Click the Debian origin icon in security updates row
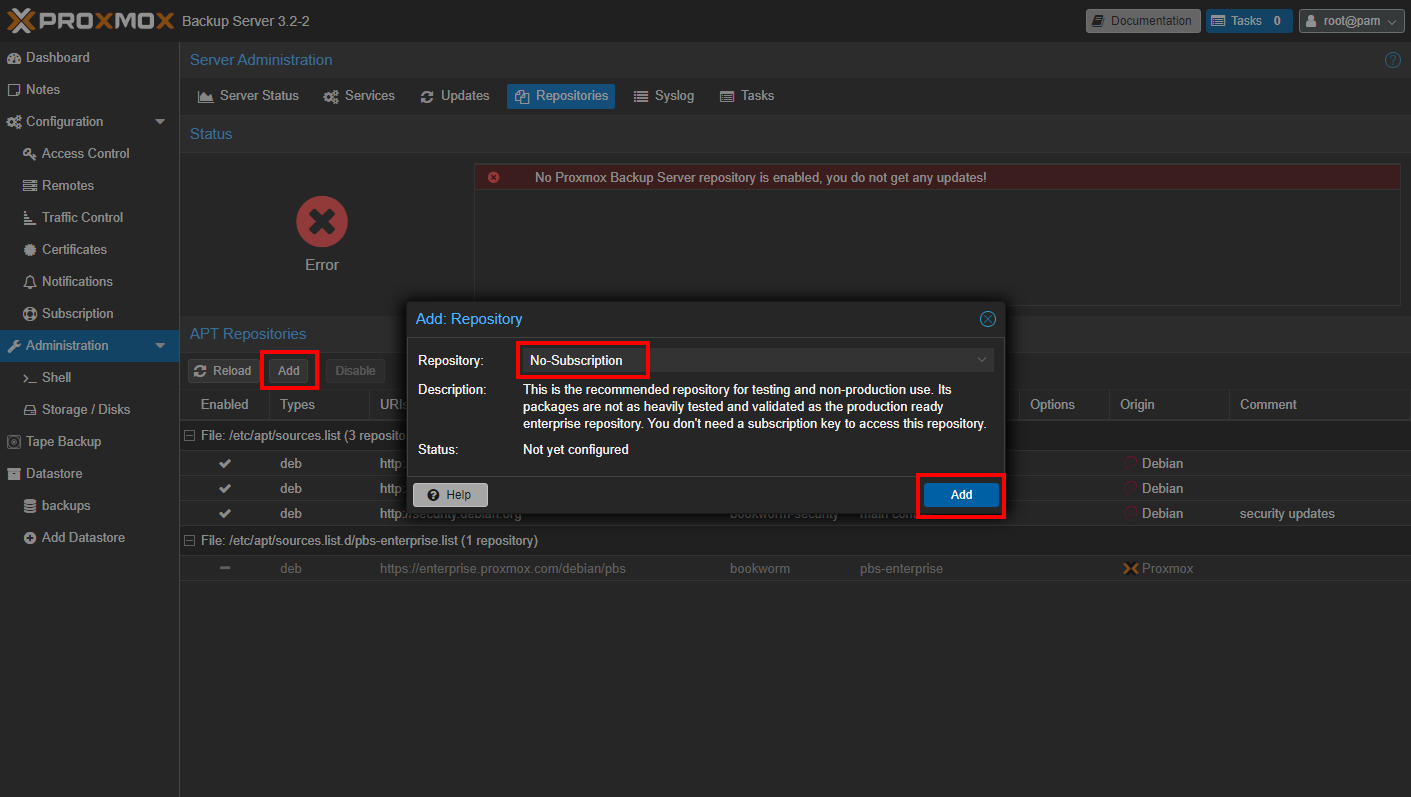Image resolution: width=1411 pixels, height=797 pixels. pyautogui.click(x=1131, y=514)
